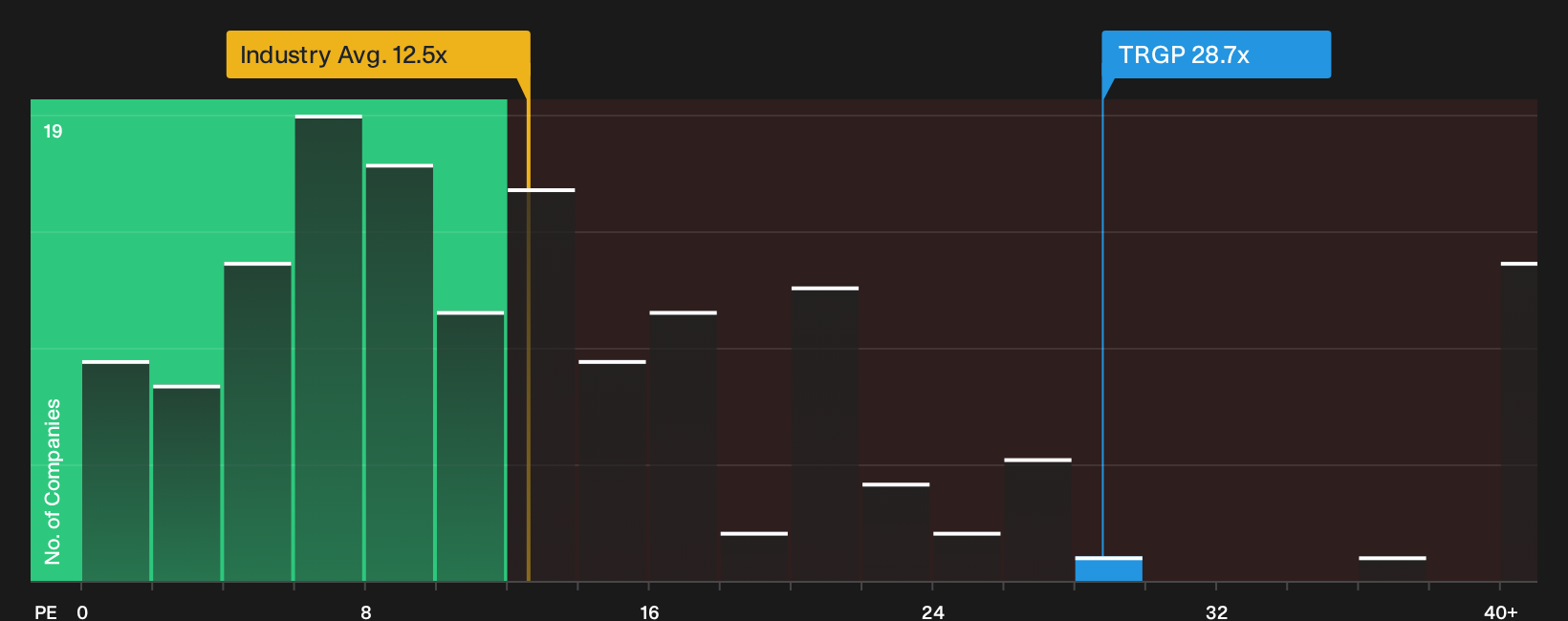Click the 40+ PE overflow bar

(1519, 421)
